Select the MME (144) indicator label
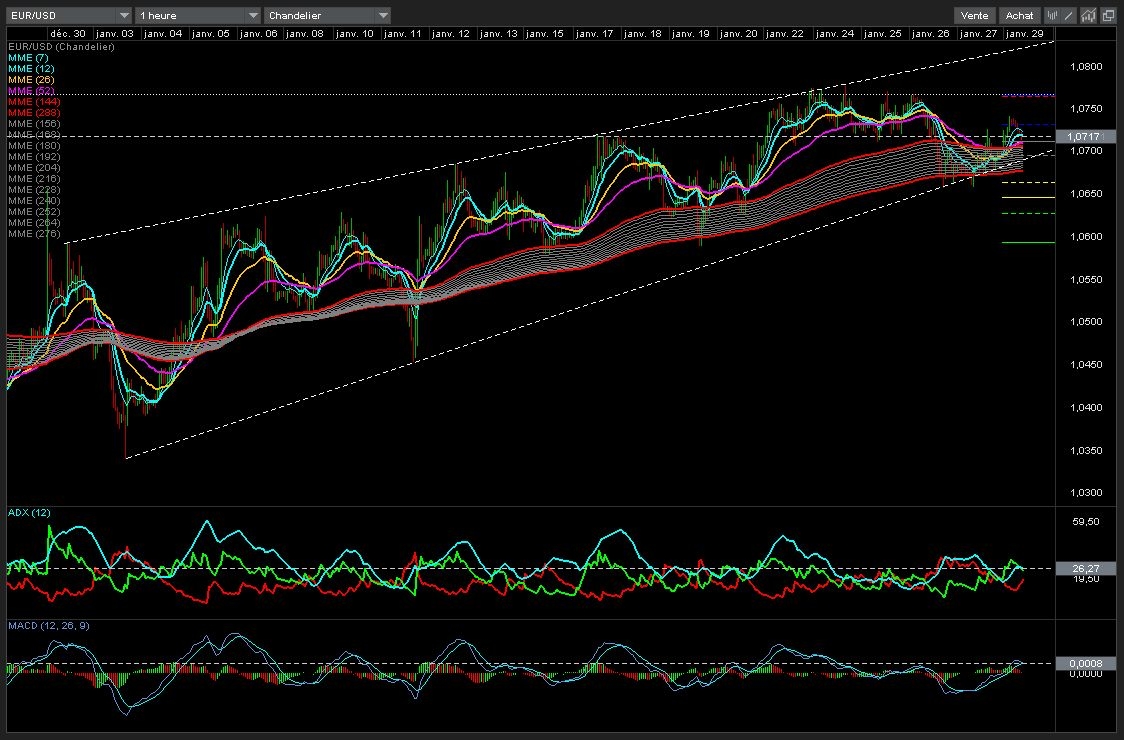The height and width of the screenshot is (740, 1124). click(34, 102)
